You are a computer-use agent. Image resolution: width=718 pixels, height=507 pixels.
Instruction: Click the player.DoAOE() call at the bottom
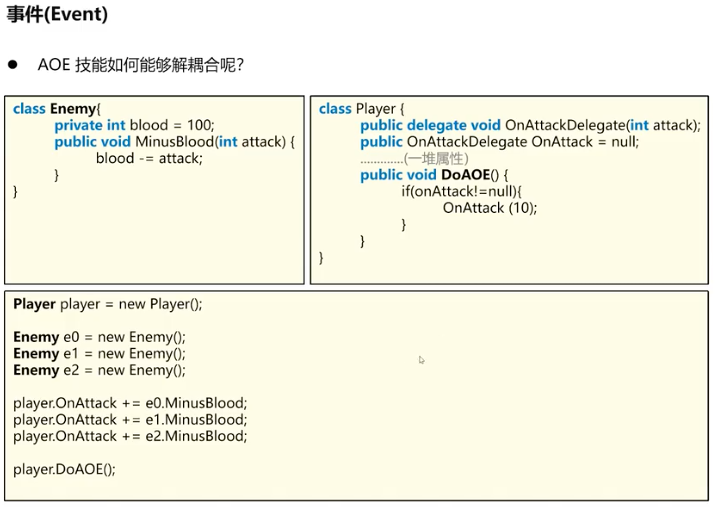click(x=64, y=468)
